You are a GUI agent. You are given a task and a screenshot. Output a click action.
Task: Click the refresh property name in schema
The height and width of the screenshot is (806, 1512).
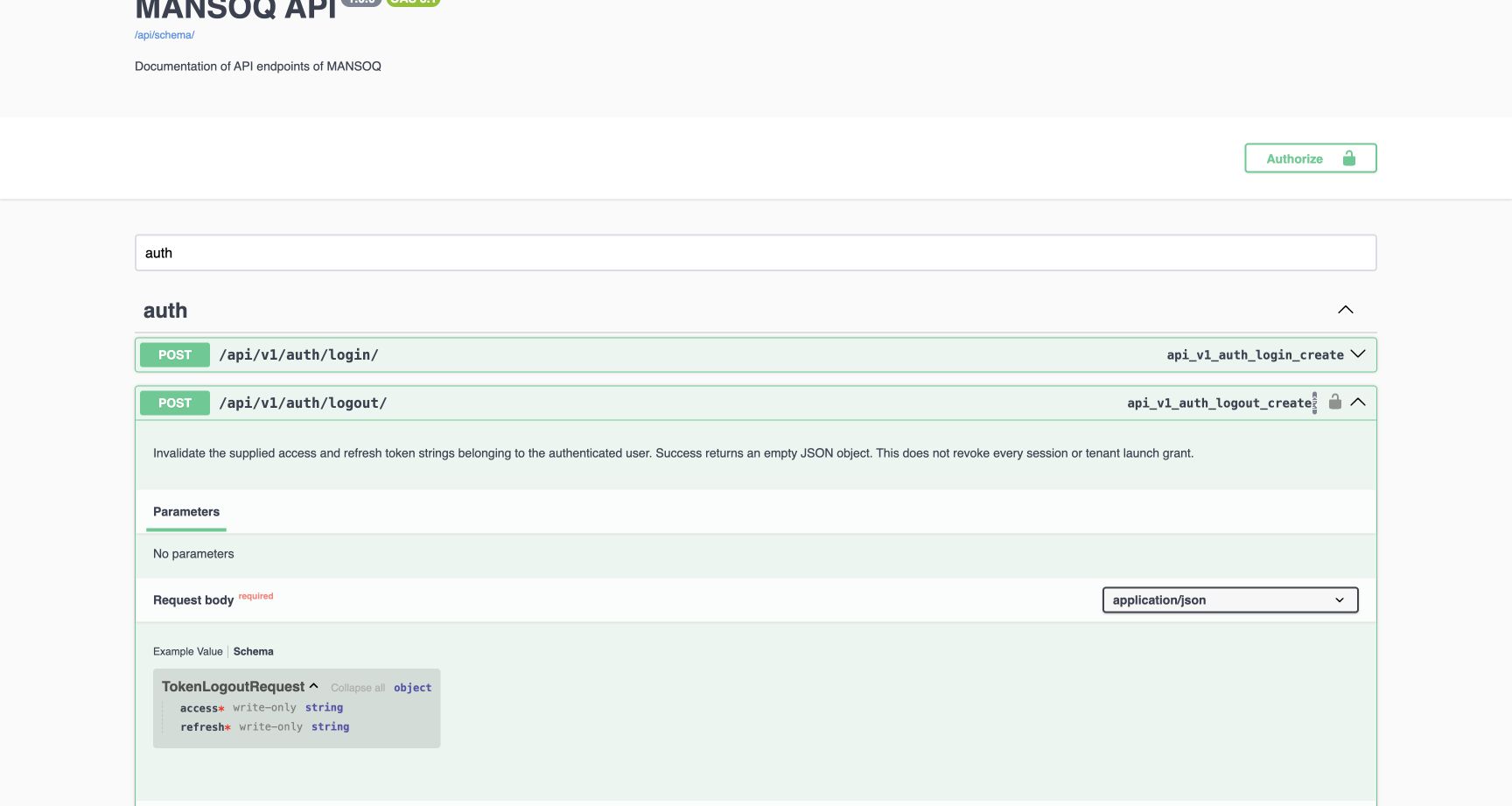202,727
